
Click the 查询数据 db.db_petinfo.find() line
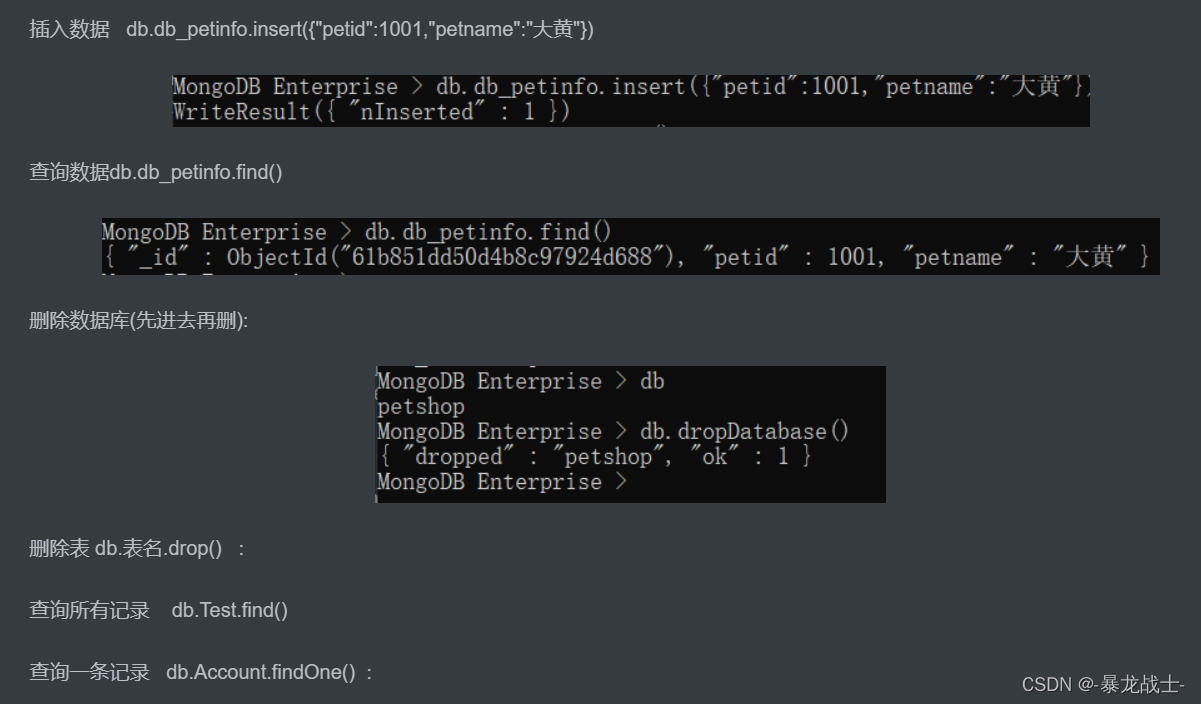(x=155, y=172)
